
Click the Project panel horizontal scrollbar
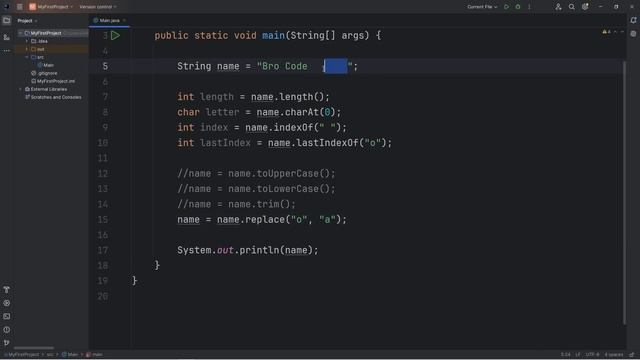tap(34, 348)
